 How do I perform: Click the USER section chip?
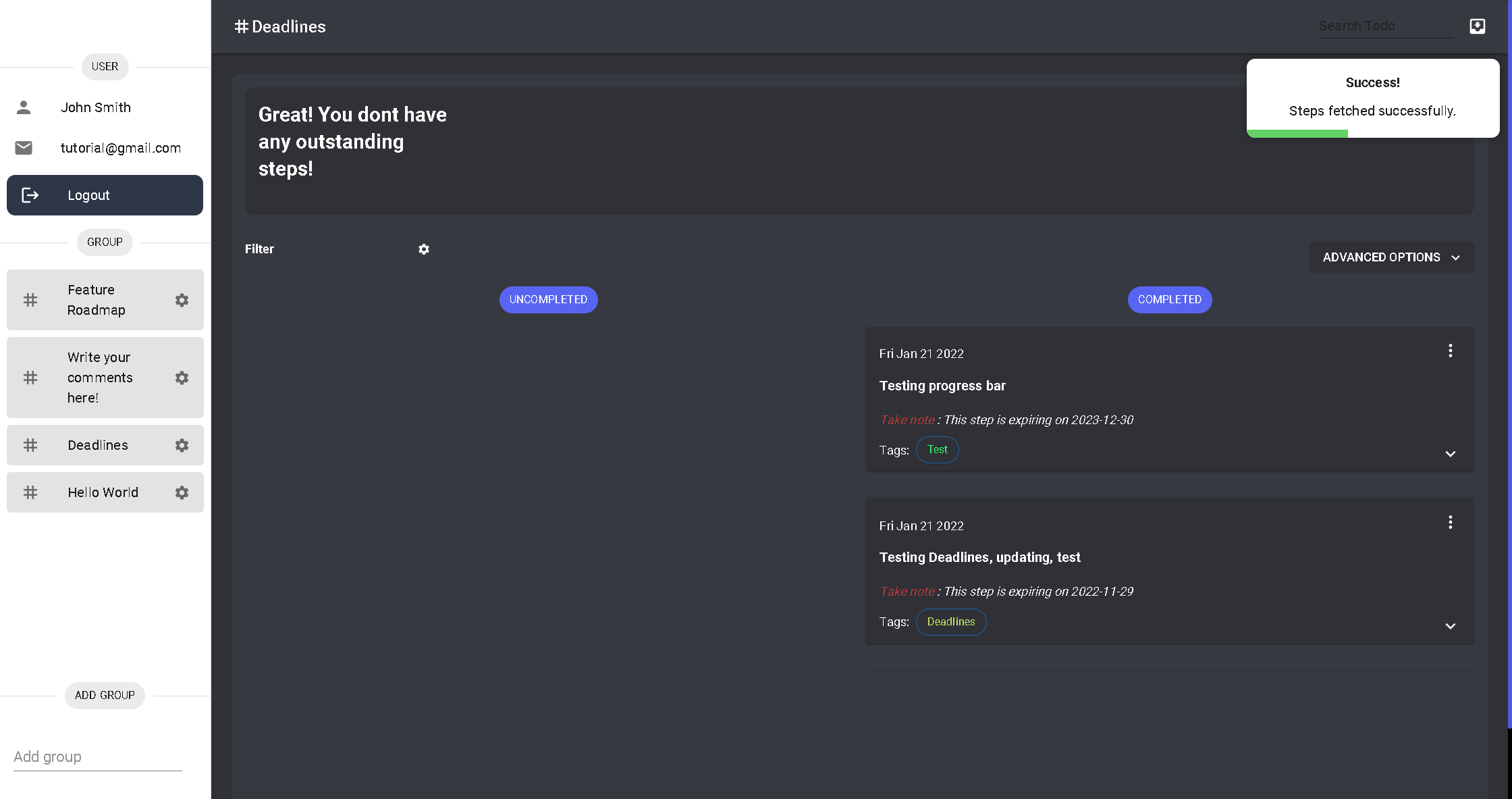(105, 67)
